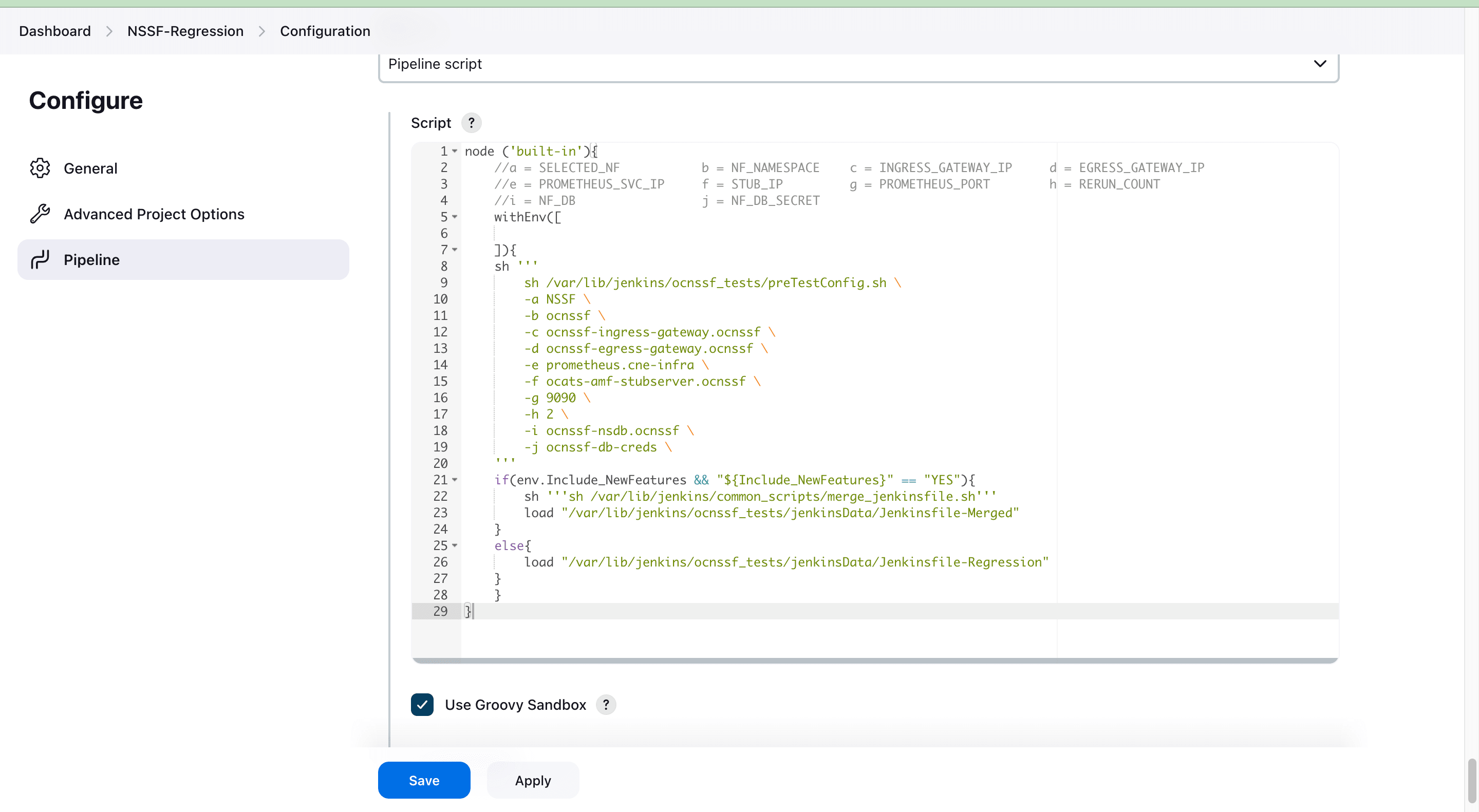Collapse the withEnv block on line 5
Image resolution: width=1479 pixels, height=812 pixels.
point(454,217)
